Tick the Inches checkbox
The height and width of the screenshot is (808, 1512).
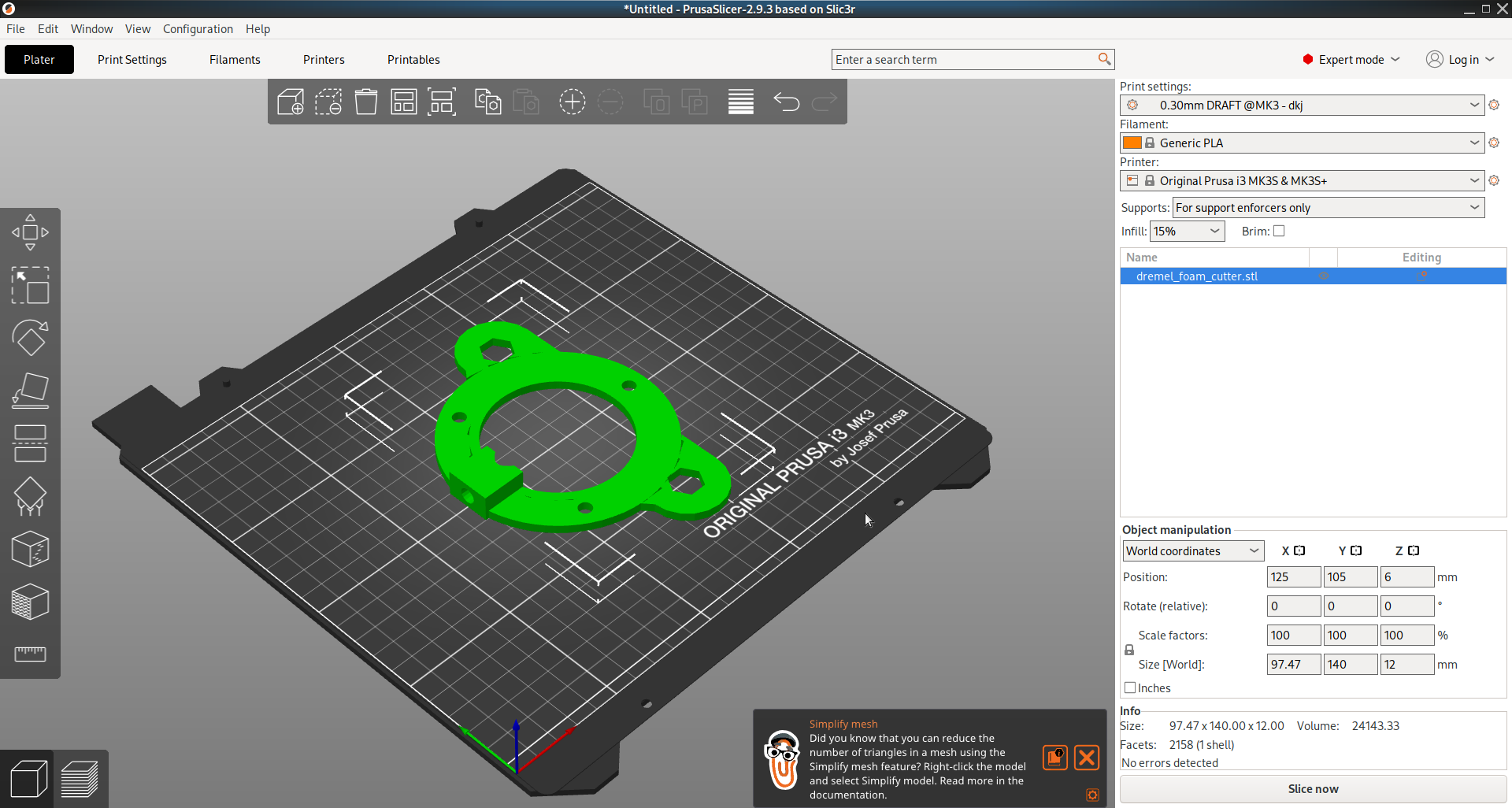(x=1130, y=688)
